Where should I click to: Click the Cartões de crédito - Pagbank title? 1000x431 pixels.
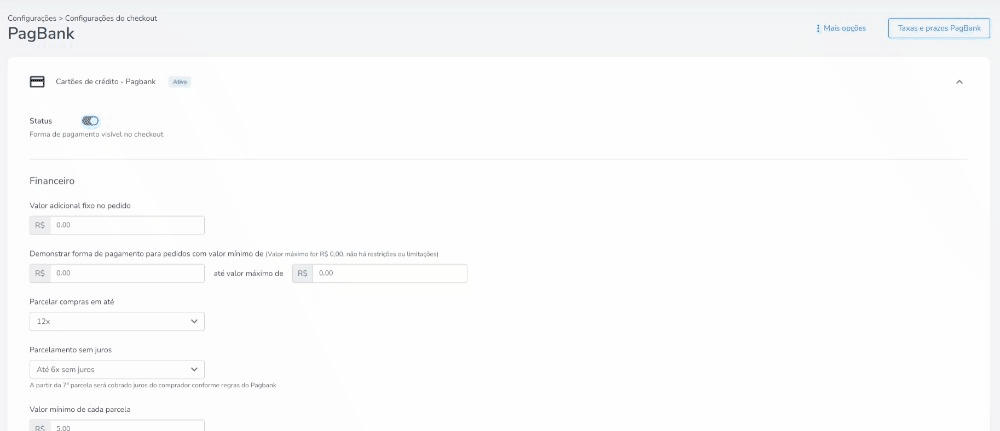pos(106,82)
